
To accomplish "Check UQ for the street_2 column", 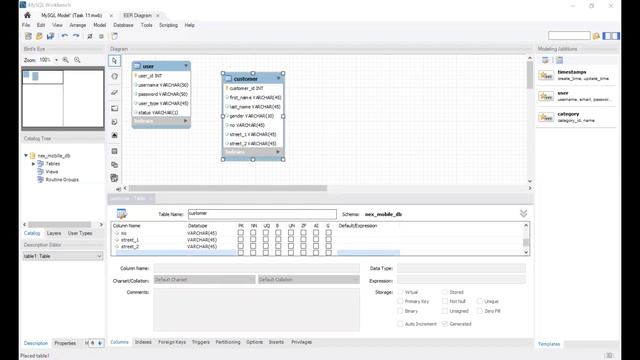I will [266, 246].
